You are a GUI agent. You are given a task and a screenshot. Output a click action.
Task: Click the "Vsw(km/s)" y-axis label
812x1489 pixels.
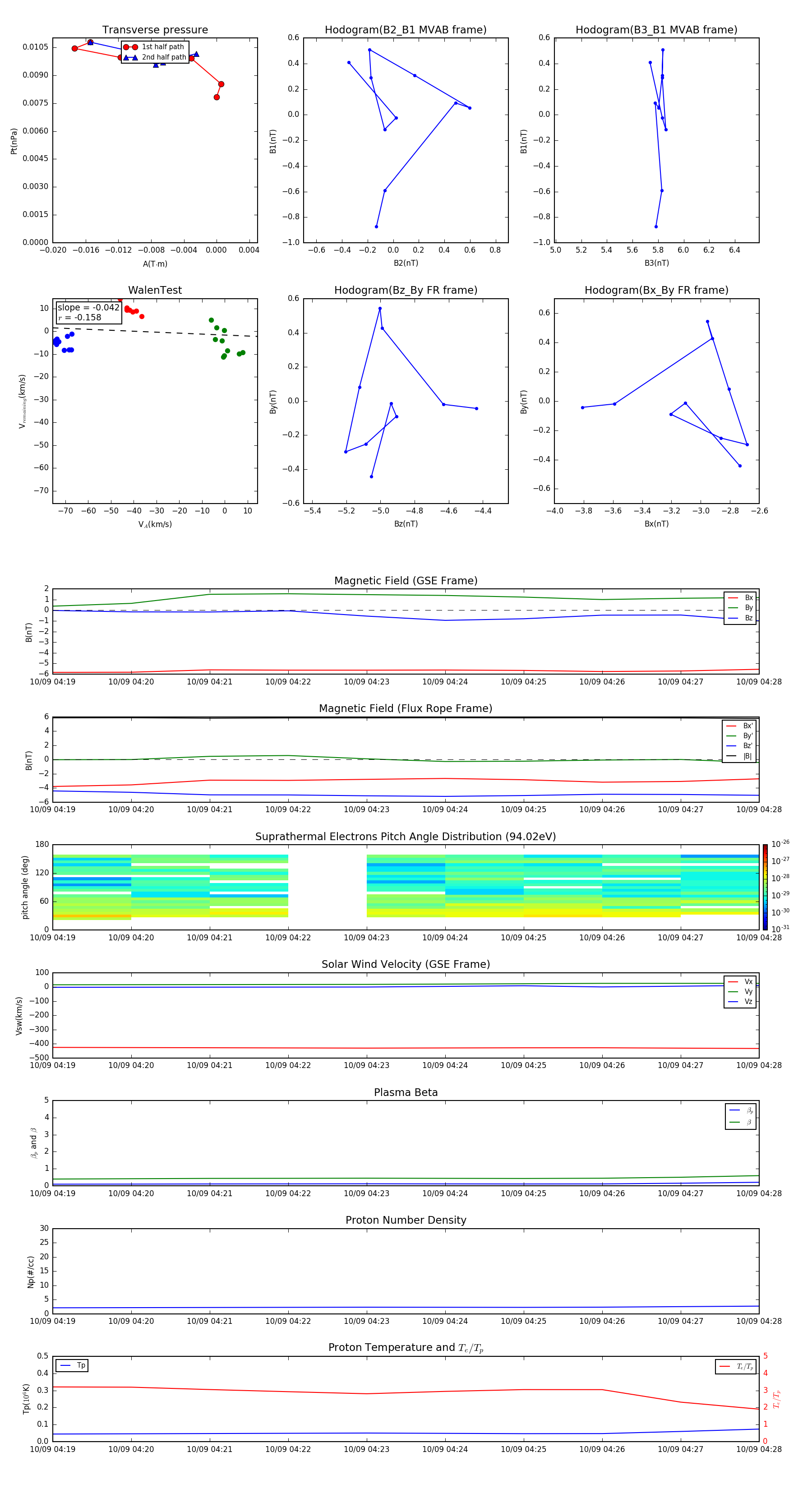18,1016
